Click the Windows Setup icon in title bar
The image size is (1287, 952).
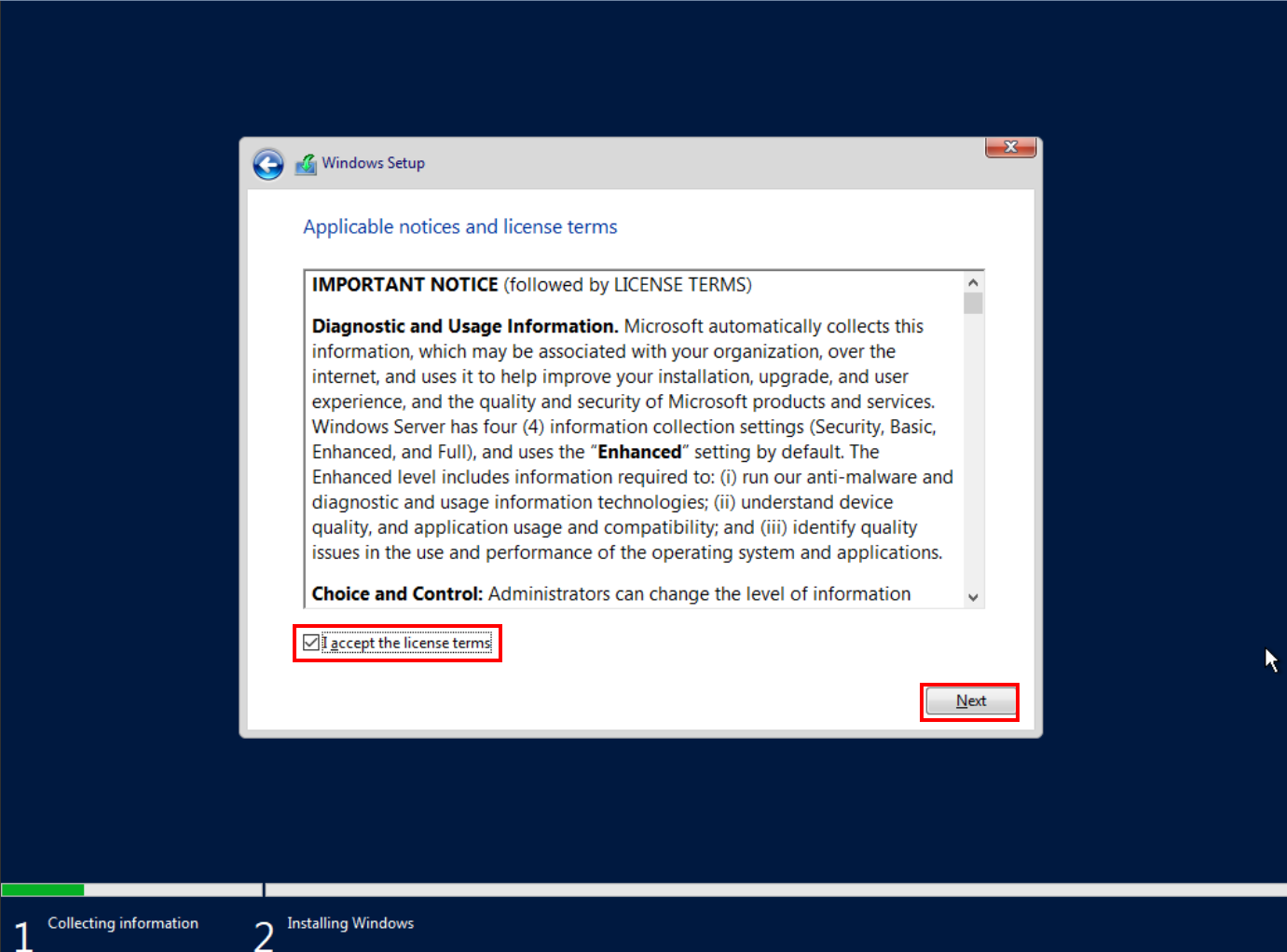306,164
